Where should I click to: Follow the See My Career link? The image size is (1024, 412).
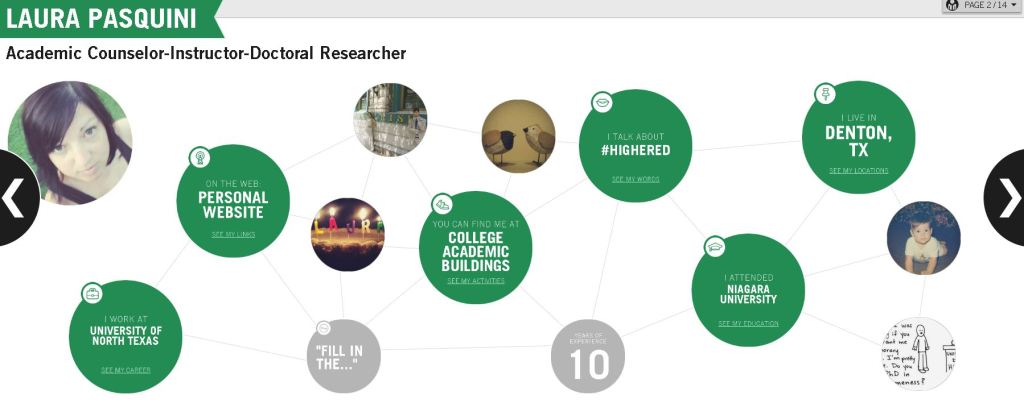126,370
